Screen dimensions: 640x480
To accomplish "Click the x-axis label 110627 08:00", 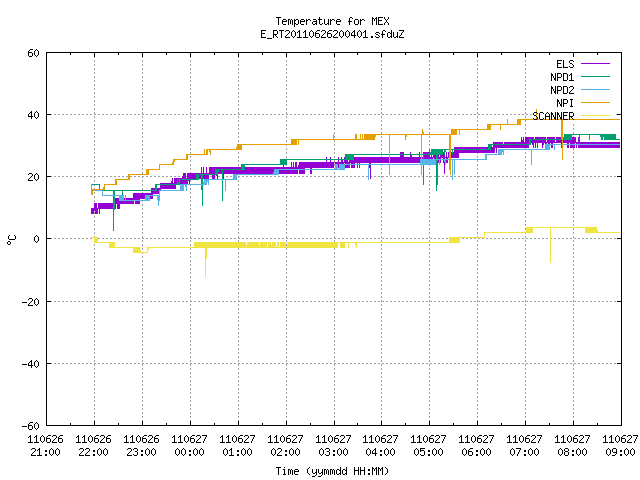I will coord(572,446).
